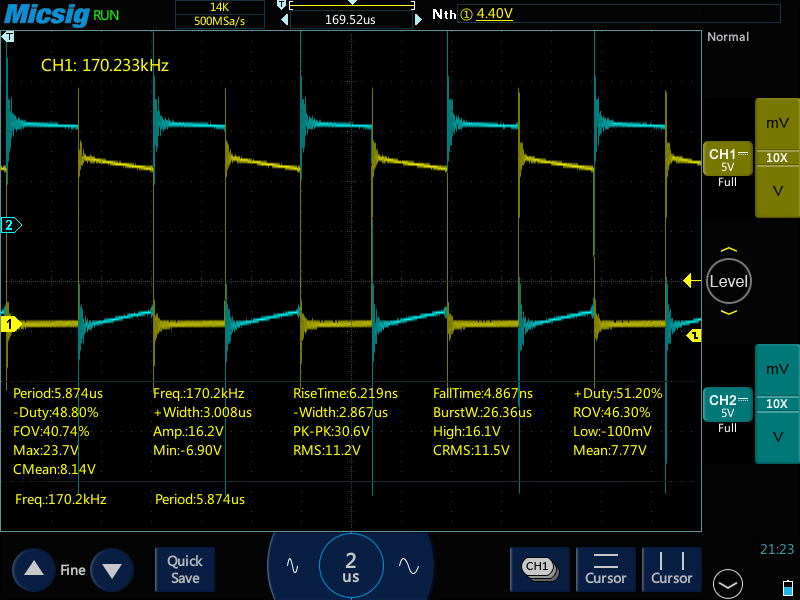Select the channel 2 ground marker
This screenshot has height=600, width=800.
(10, 225)
